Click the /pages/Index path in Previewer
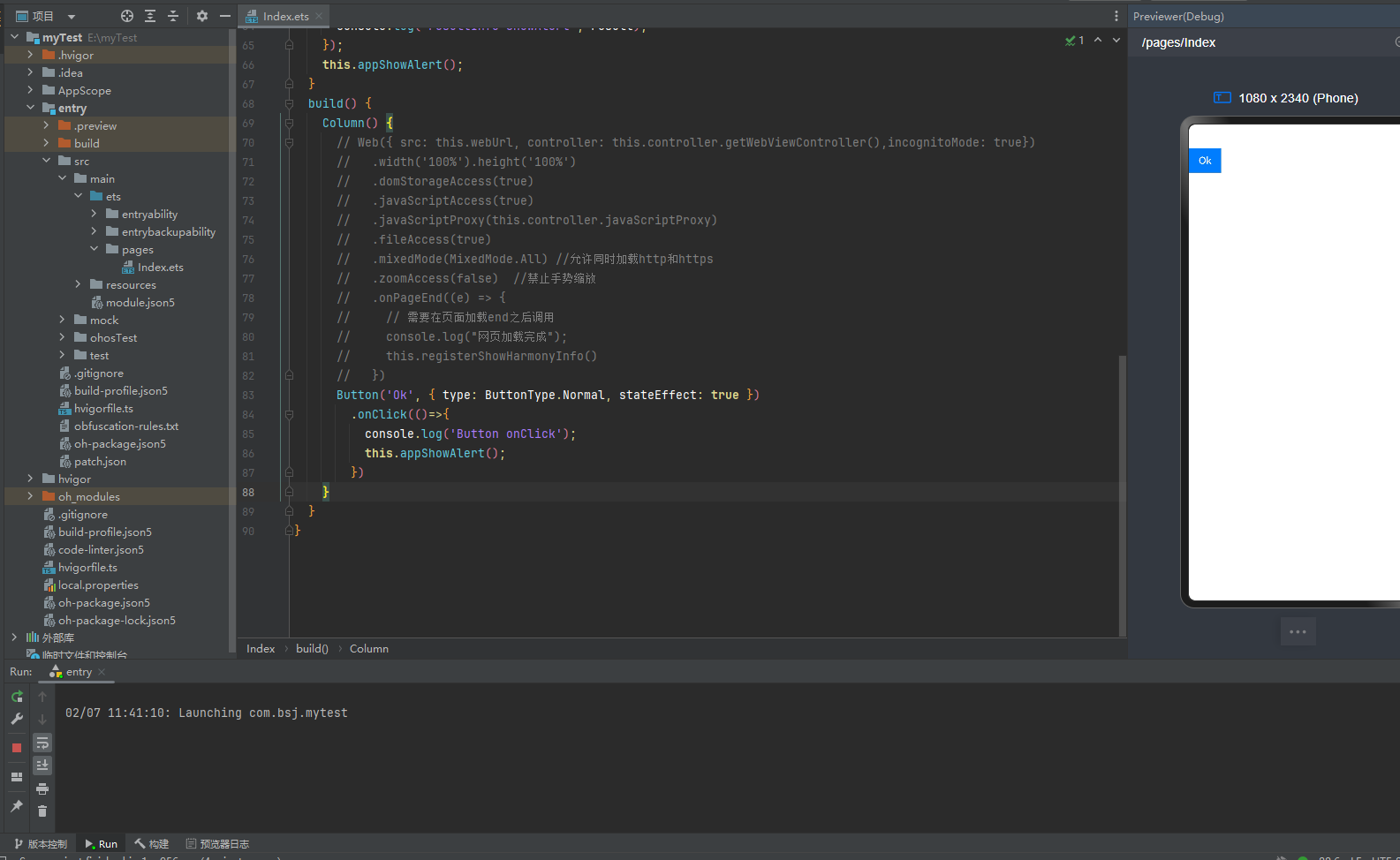1400x860 pixels. point(1178,42)
